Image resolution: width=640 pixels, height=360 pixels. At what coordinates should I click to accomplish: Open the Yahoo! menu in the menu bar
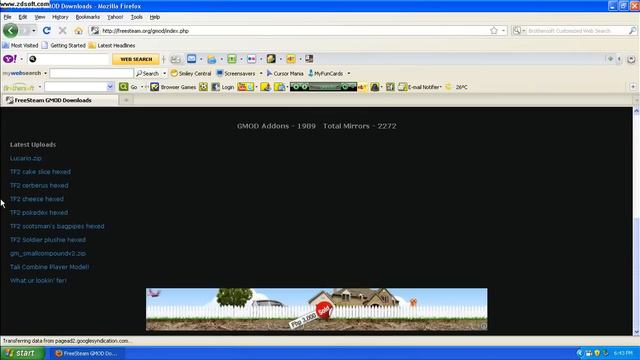pyautogui.click(x=115, y=17)
